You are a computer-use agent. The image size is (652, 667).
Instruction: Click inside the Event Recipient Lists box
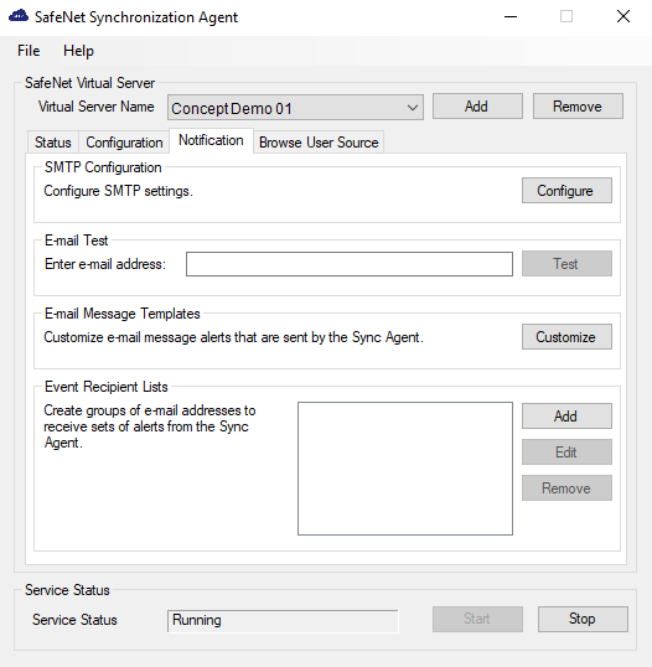(x=405, y=468)
